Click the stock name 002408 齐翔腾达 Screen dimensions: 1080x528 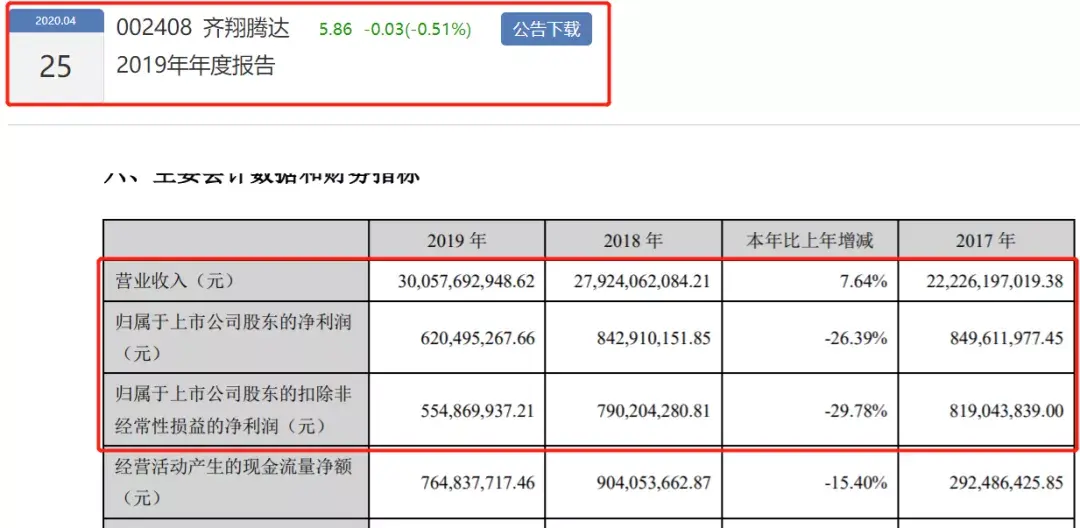203,29
